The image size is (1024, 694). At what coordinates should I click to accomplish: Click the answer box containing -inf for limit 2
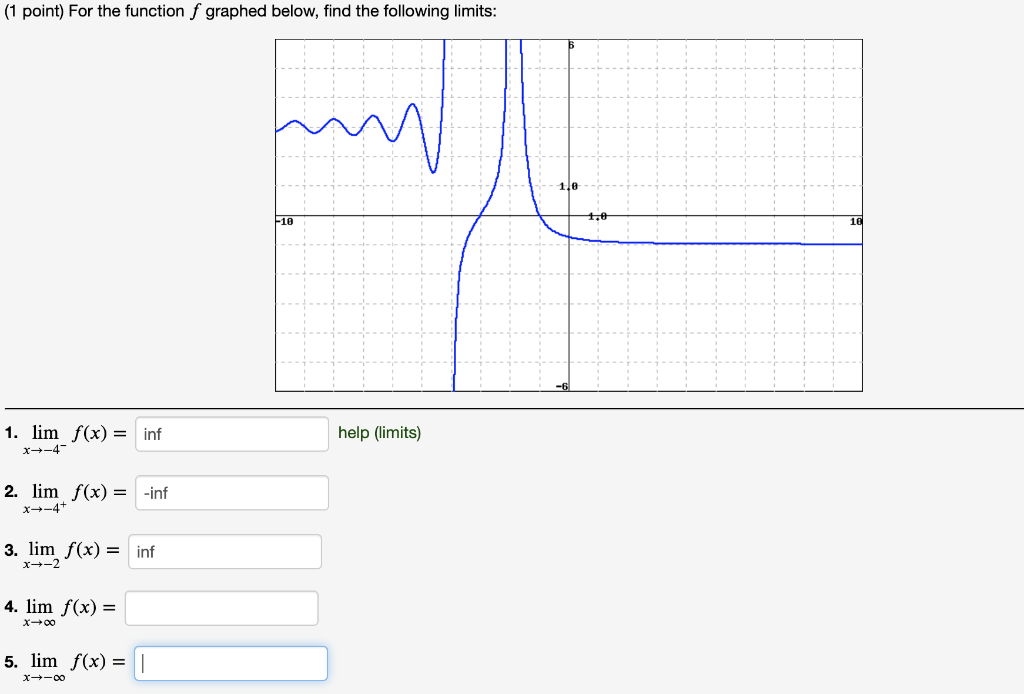point(231,492)
